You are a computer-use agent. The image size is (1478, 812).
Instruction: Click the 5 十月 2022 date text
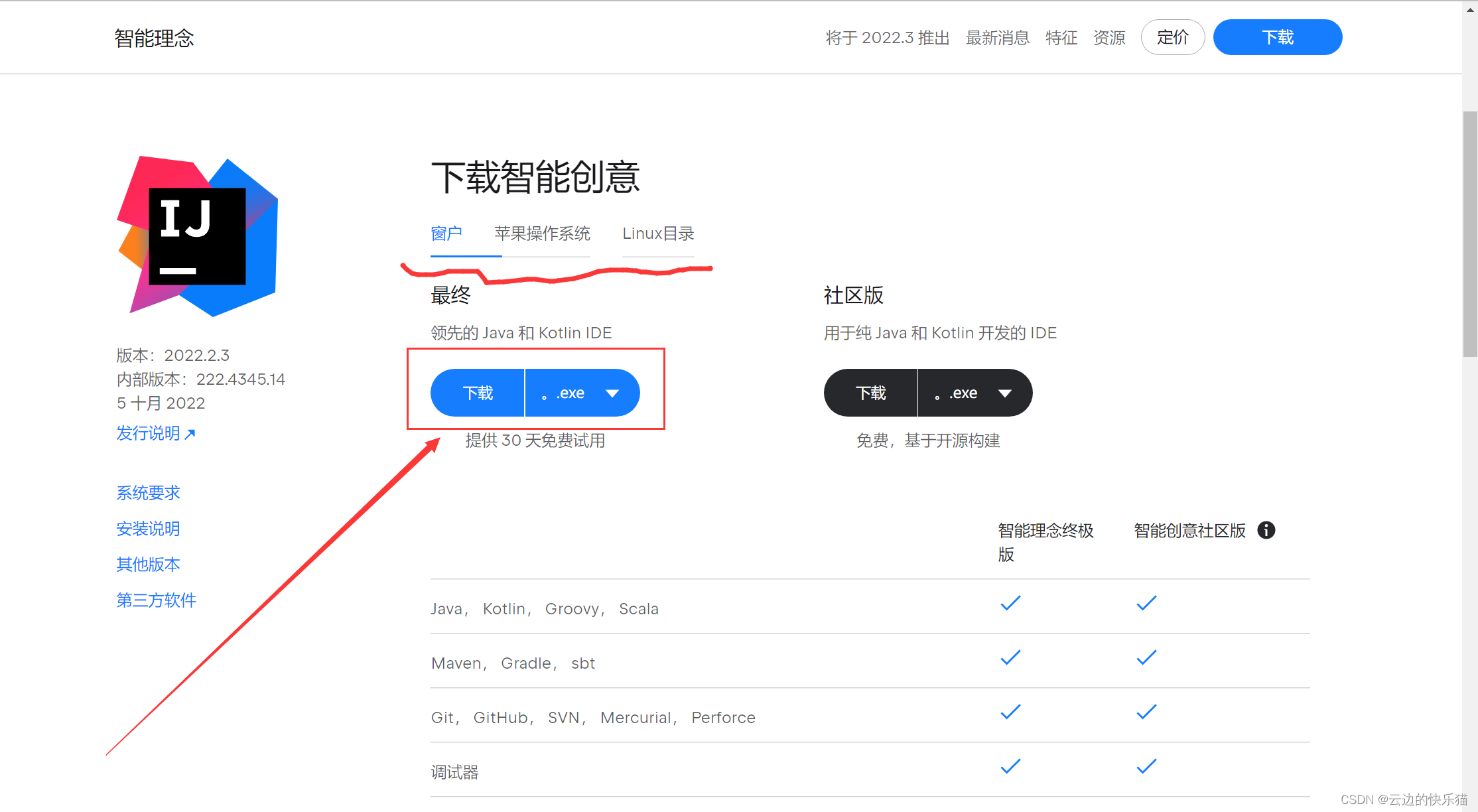point(161,403)
